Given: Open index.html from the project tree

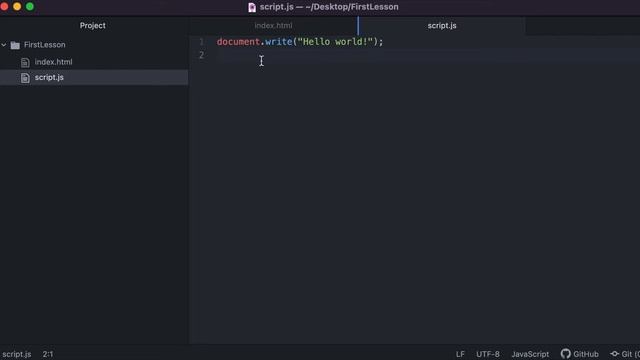Looking at the screenshot, I should (x=53, y=62).
